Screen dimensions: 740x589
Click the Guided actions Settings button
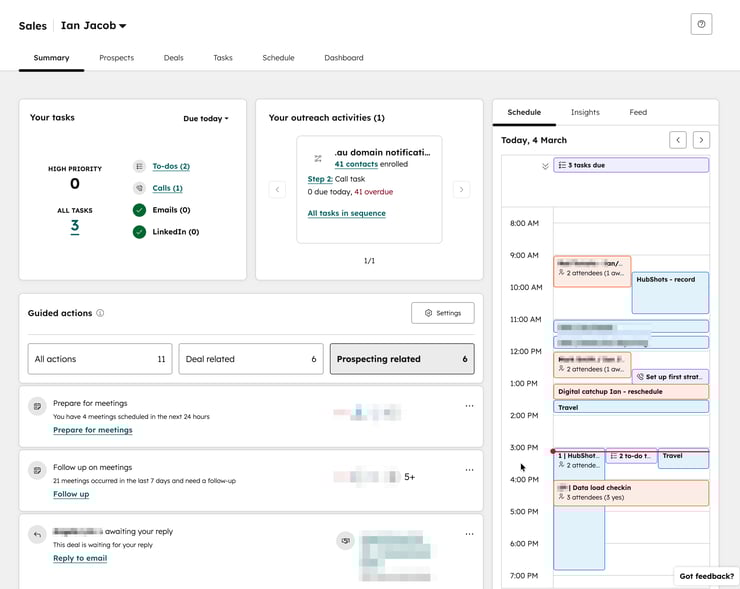tap(442, 313)
